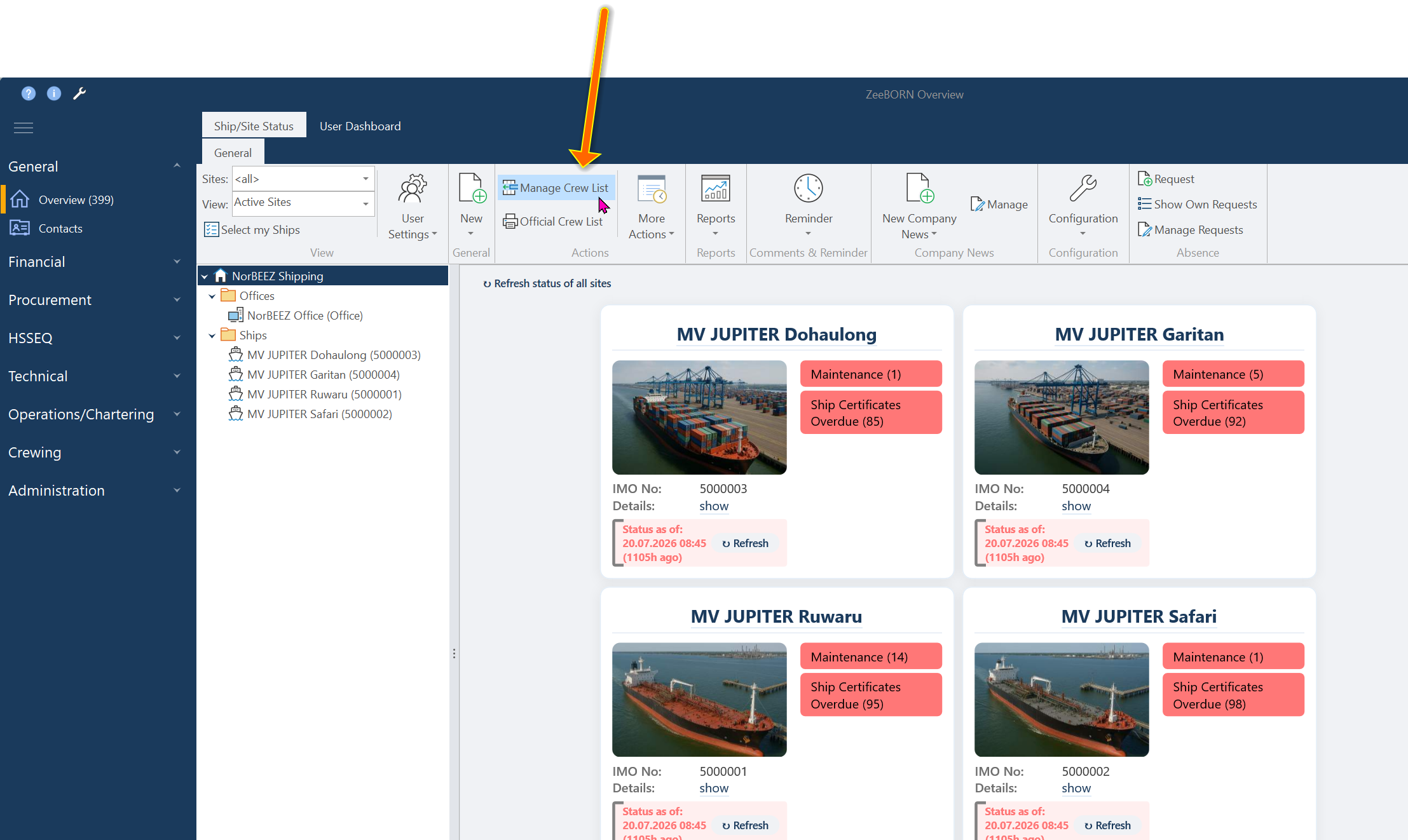This screenshot has width=1408, height=840.
Task: Click Manage company news
Action: tap(999, 205)
